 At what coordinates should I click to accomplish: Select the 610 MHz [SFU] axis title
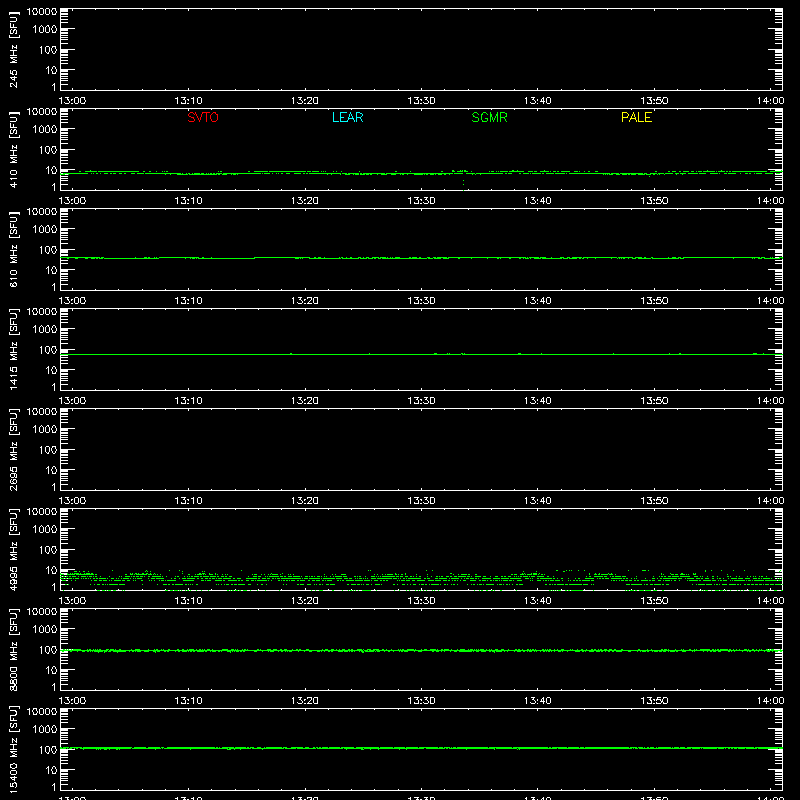click(x=13, y=249)
